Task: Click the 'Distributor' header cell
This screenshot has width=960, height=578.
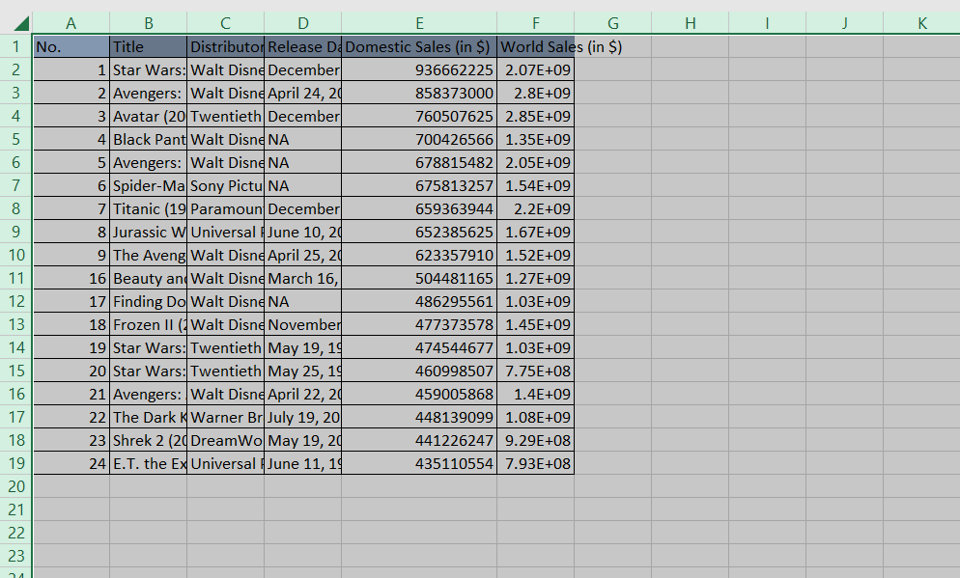Action: click(x=225, y=47)
